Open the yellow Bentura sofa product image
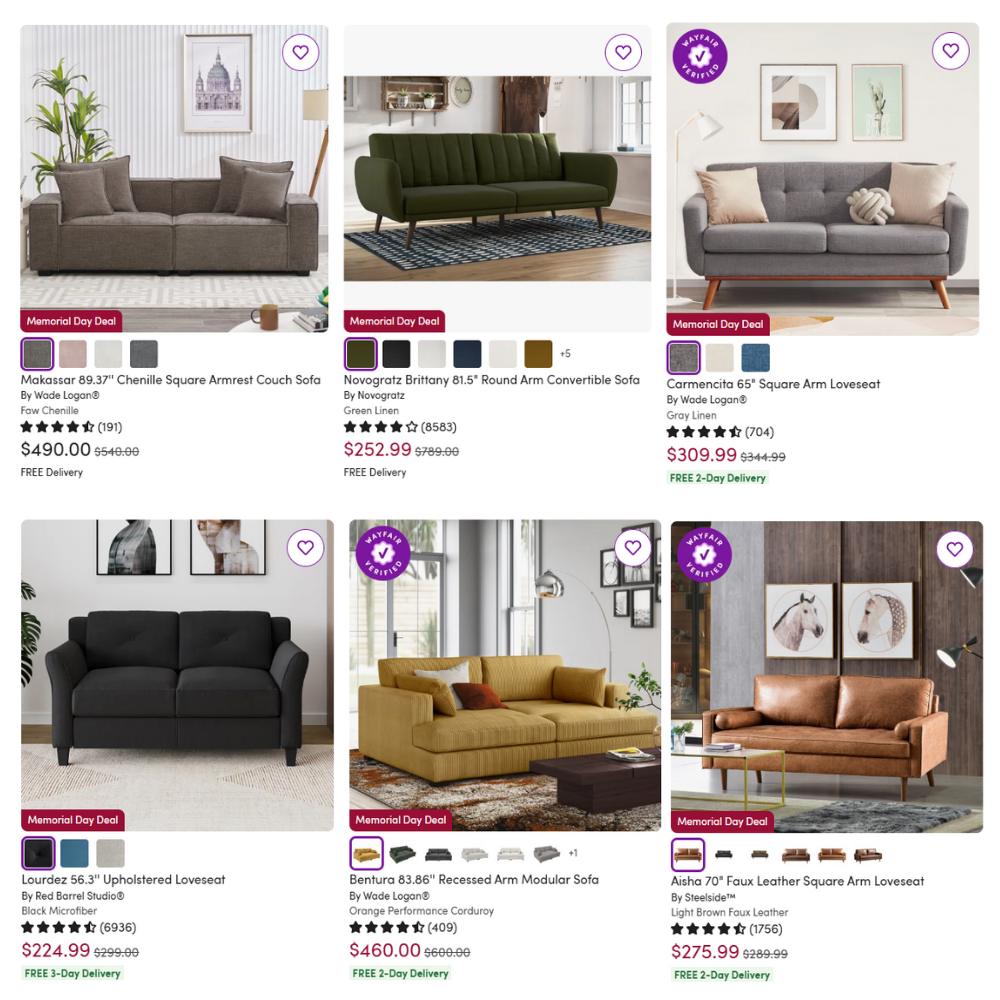The height and width of the screenshot is (1000, 1000). point(504,675)
